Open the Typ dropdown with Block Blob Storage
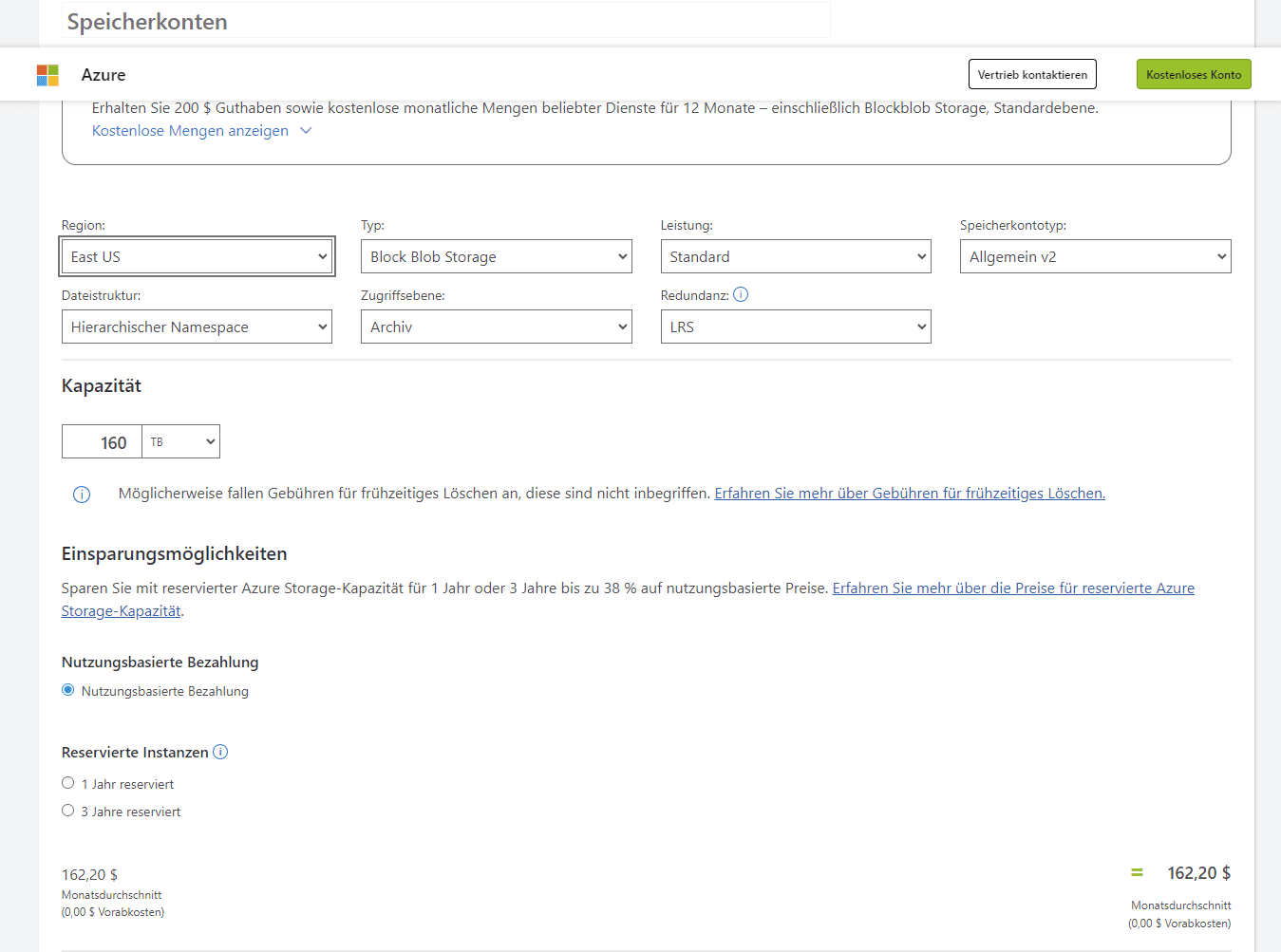 pos(496,256)
